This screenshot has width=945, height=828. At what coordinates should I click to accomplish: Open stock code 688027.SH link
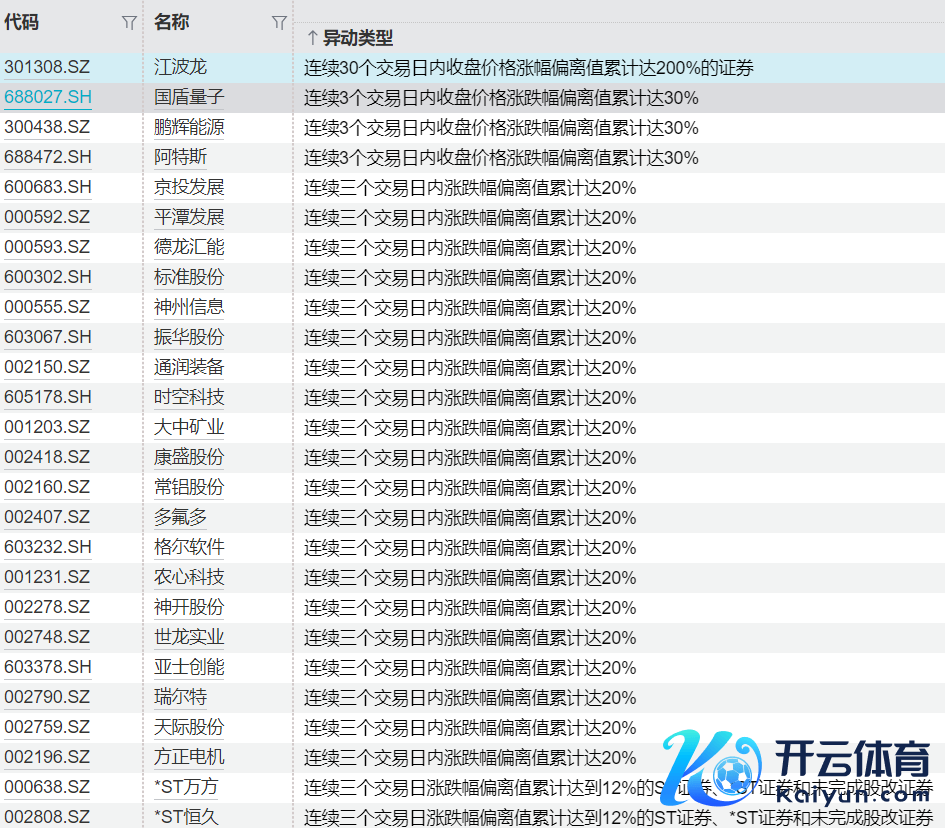48,97
